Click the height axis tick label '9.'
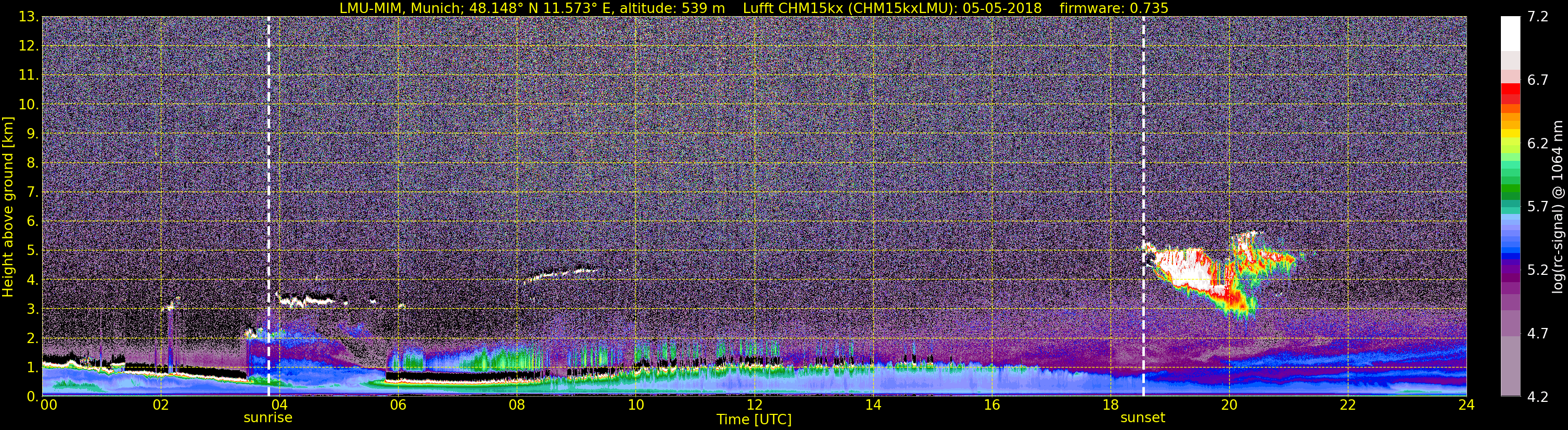Image resolution: width=1568 pixels, height=430 pixels. pos(32,133)
